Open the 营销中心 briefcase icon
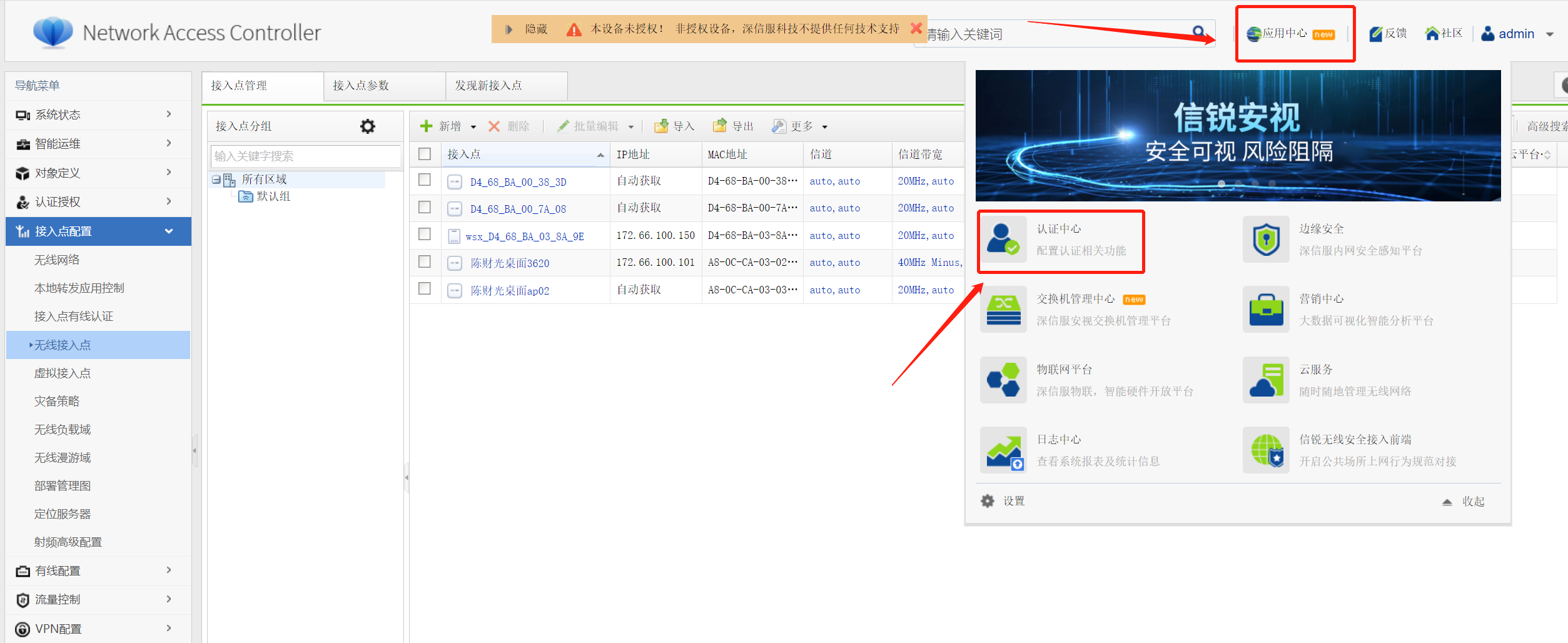 pos(1266,309)
